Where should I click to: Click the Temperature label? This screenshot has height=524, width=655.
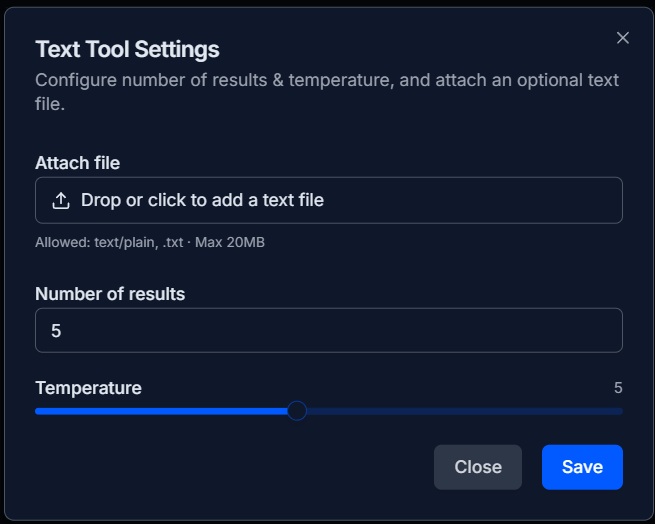(x=88, y=388)
